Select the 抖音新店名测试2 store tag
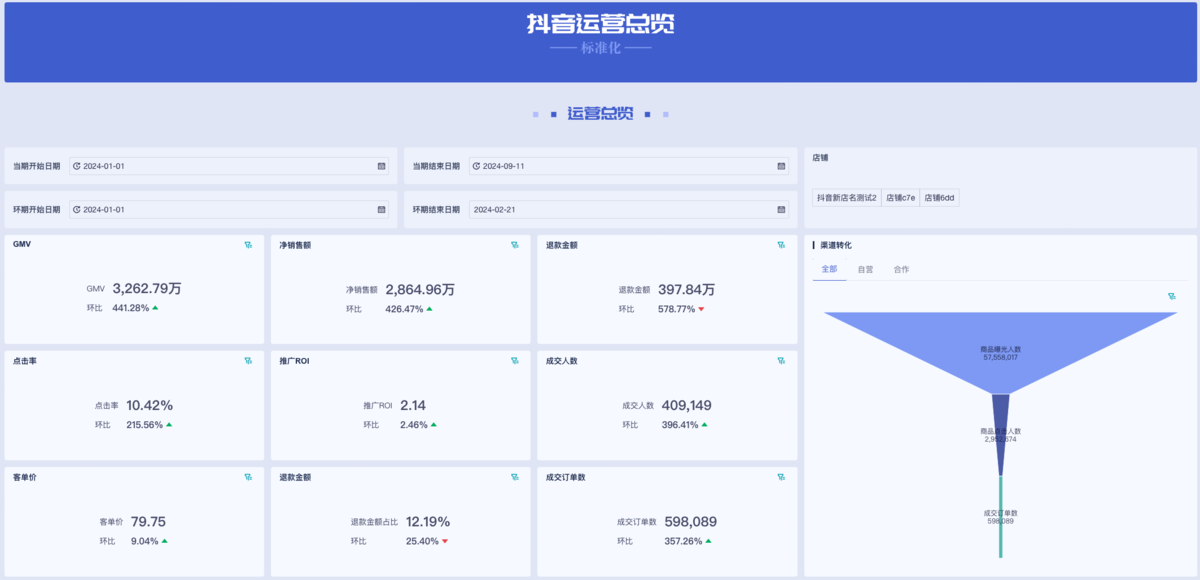 846,198
